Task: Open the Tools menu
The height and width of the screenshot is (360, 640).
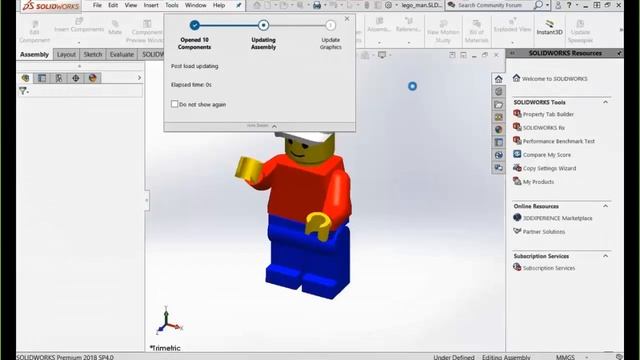Action: click(x=172, y=5)
